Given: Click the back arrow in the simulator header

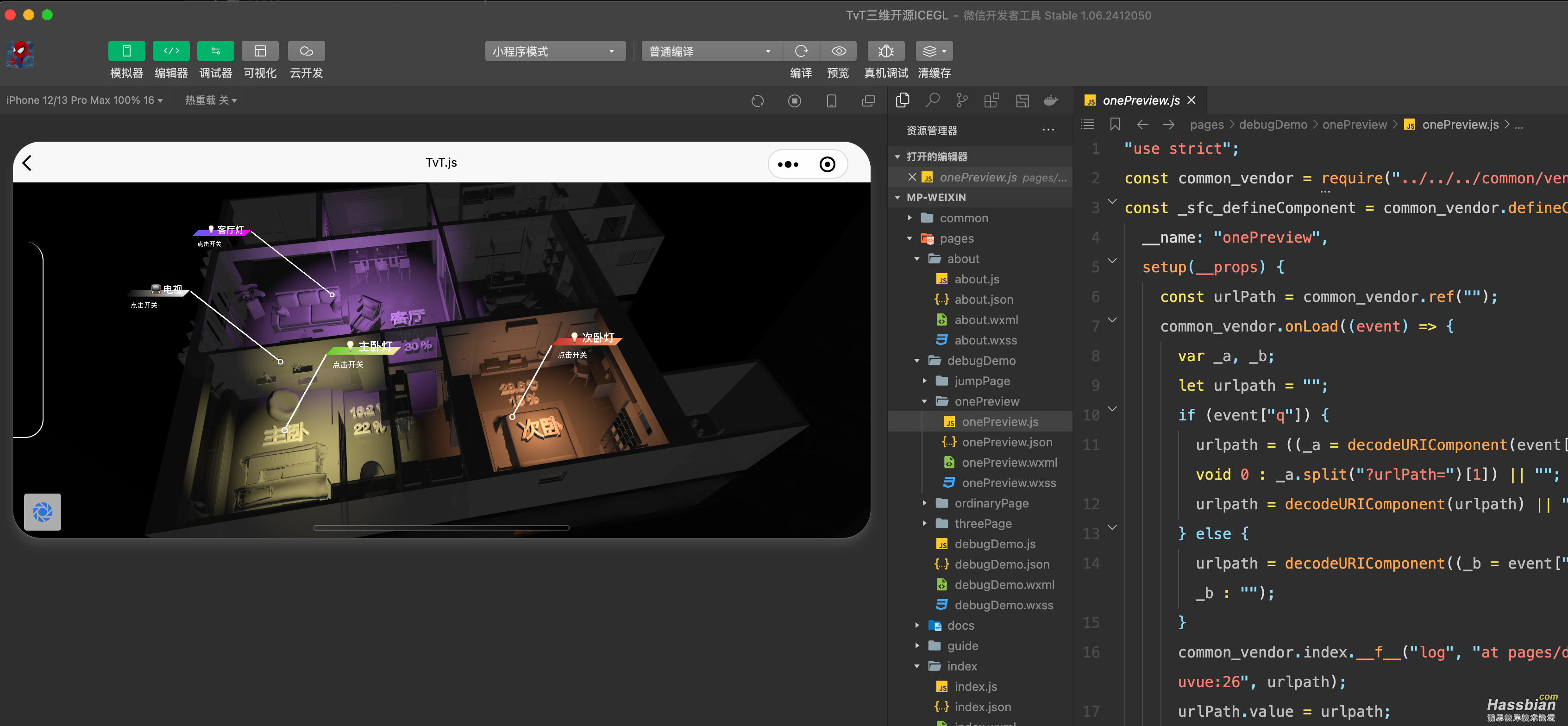Looking at the screenshot, I should pyautogui.click(x=27, y=163).
